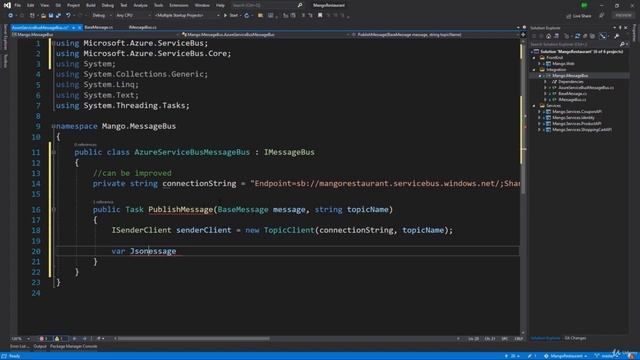
Task: Collapse the Services solution folder
Action: [534, 106]
